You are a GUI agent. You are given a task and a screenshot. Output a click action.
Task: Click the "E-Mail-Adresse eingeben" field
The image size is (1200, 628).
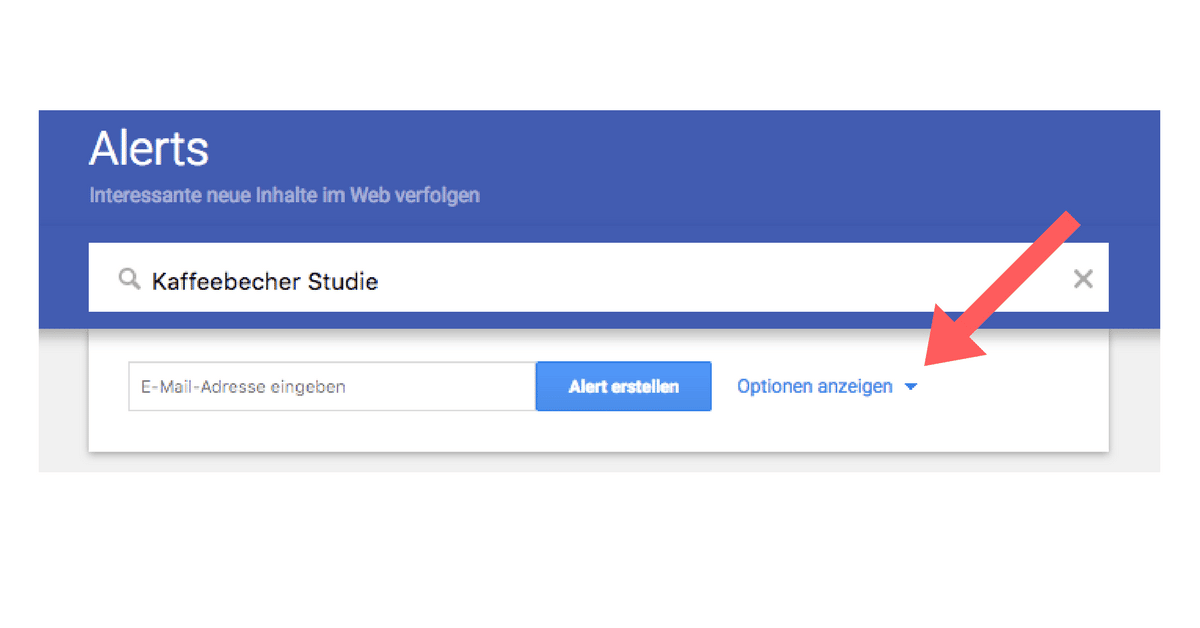330,386
